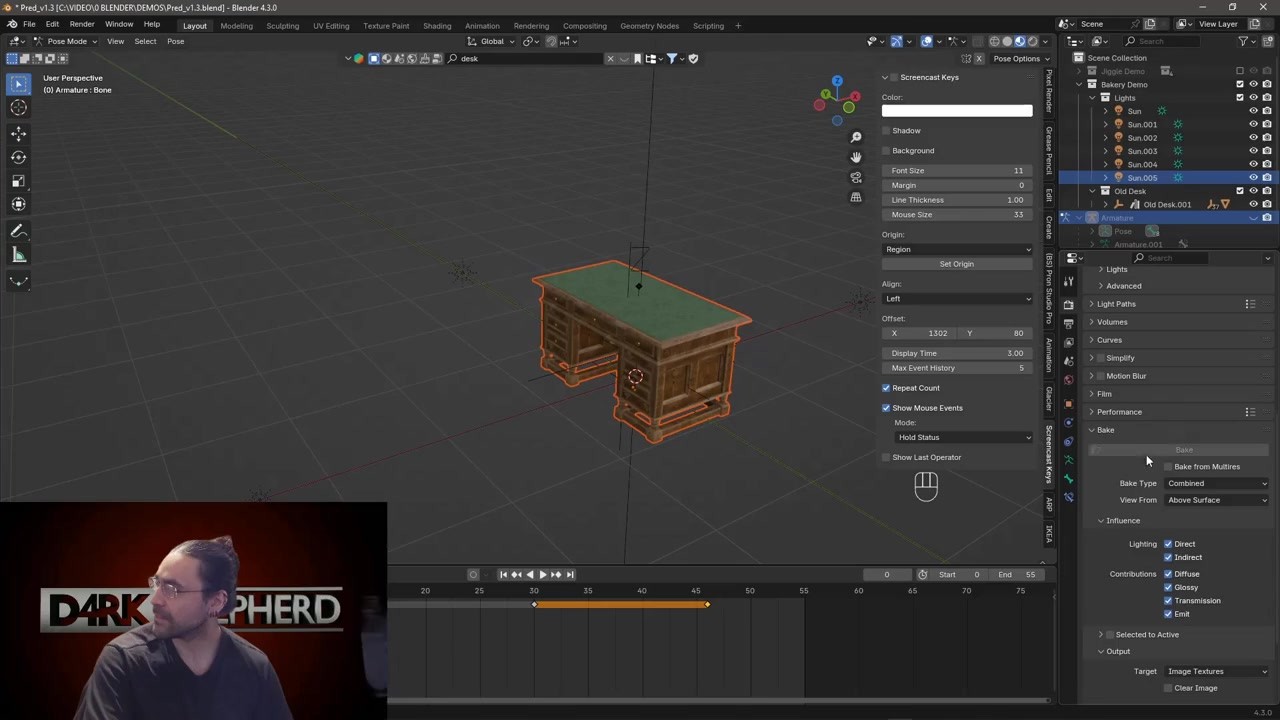Open the Hold Status mode dropdown
The width and height of the screenshot is (1280, 720).
pos(963,437)
